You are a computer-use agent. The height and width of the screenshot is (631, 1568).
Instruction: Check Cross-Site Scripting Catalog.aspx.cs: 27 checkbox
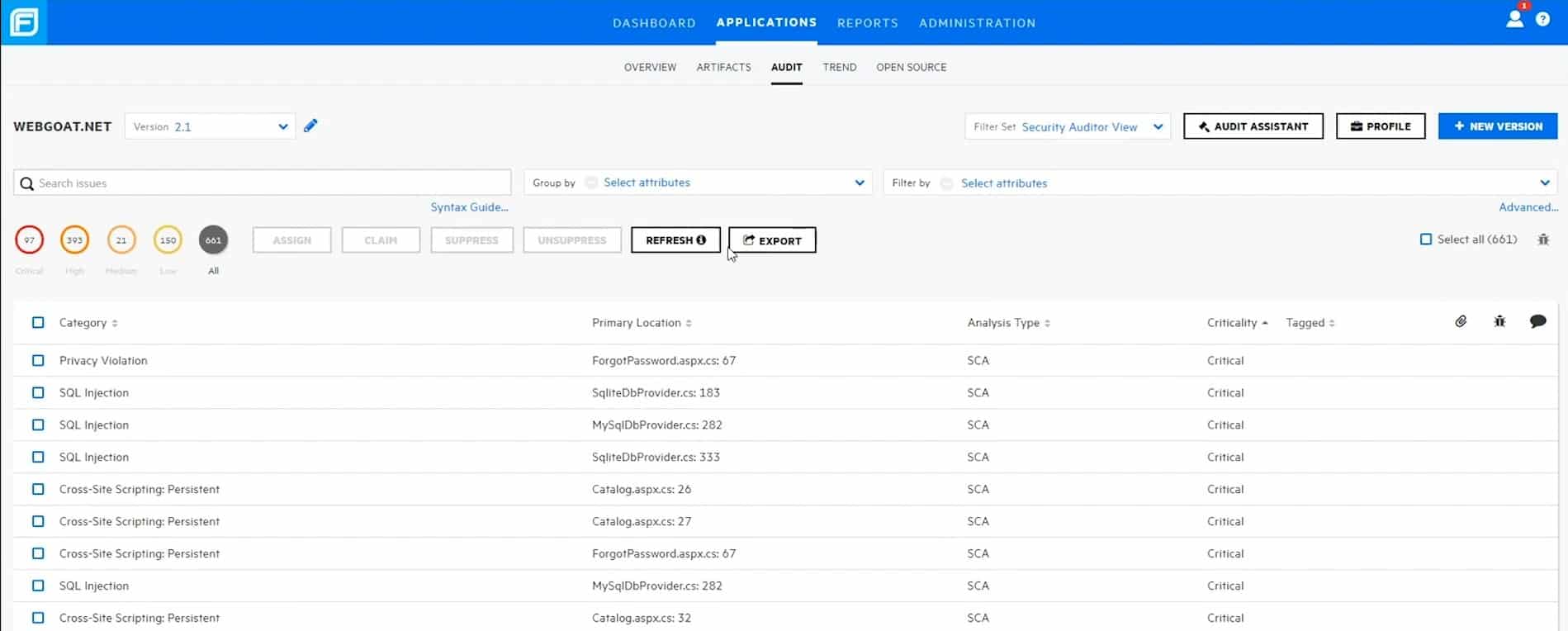(38, 521)
